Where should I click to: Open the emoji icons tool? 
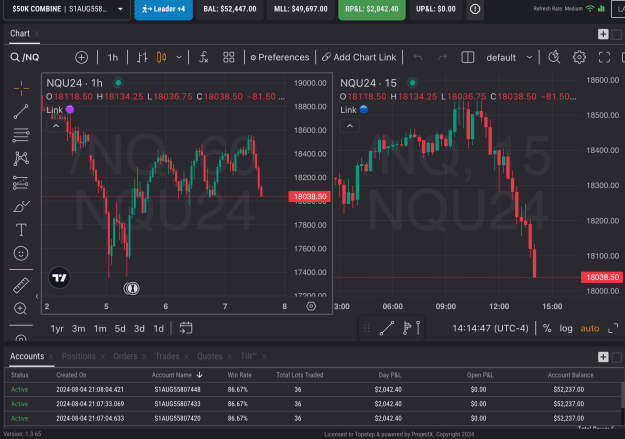(x=21, y=254)
